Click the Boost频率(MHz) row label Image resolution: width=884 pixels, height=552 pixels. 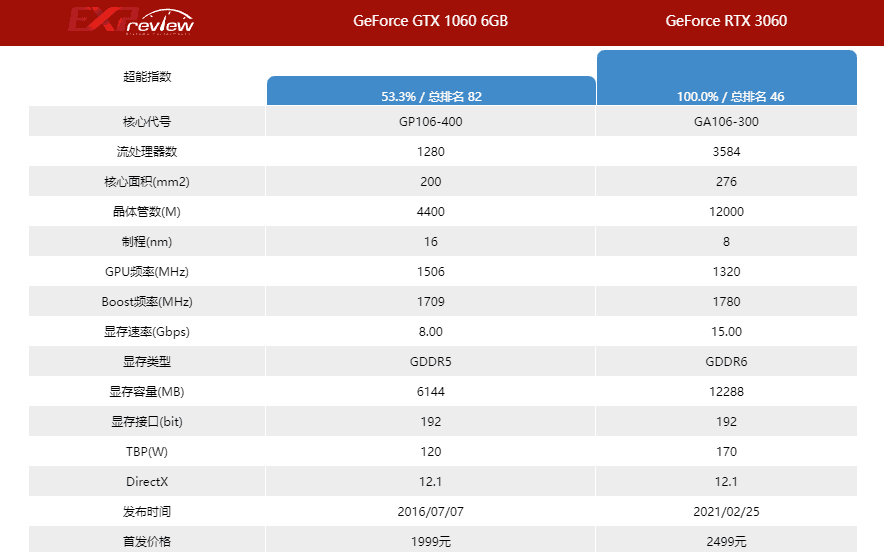[x=147, y=302]
